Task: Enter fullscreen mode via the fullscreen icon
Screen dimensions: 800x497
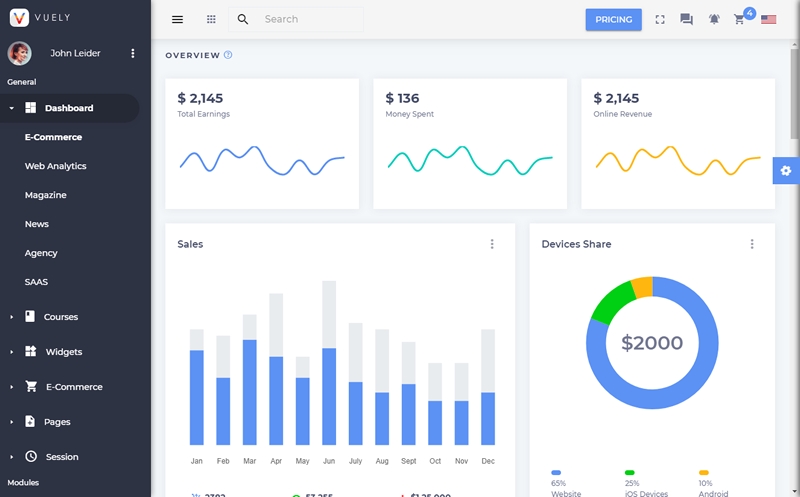Action: pos(660,19)
